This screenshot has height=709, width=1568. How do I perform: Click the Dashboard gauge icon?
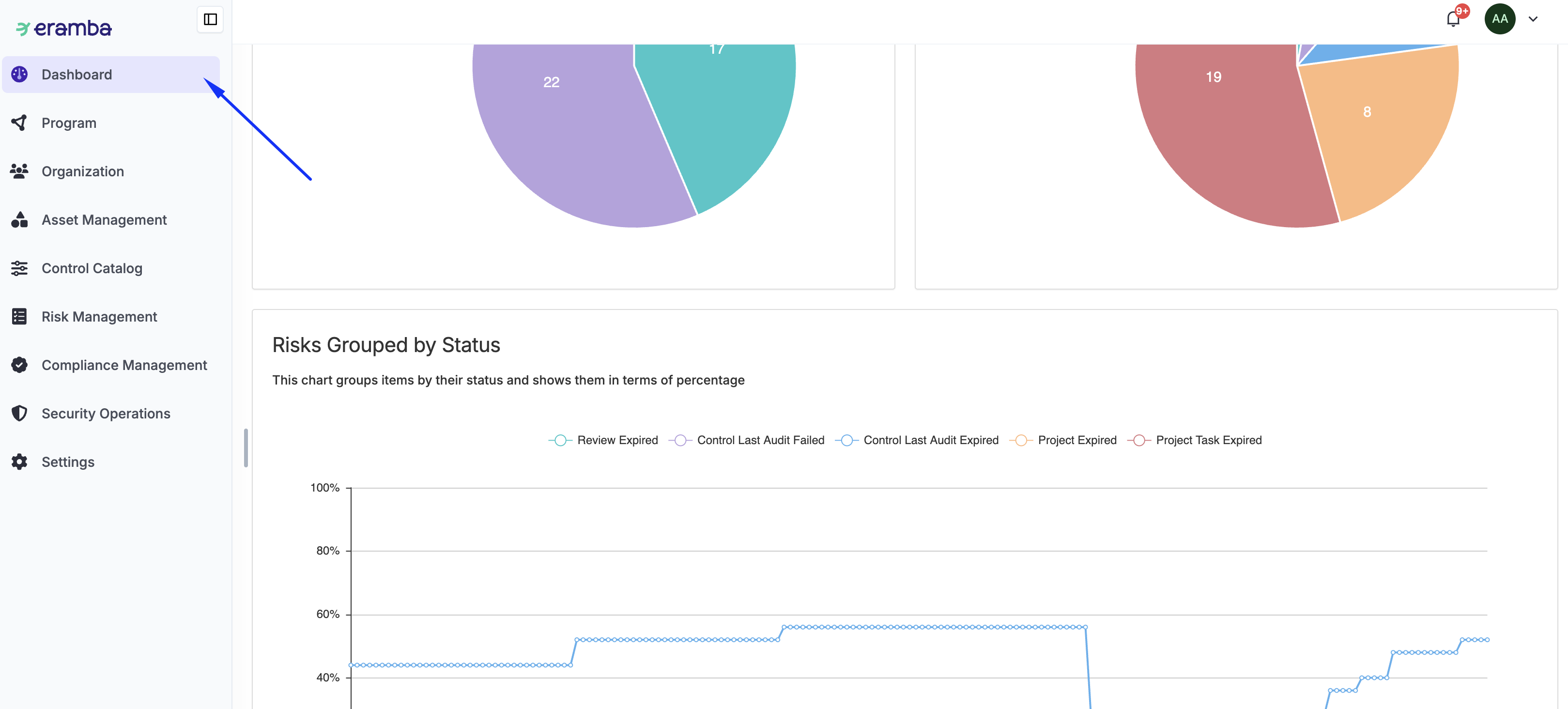(x=19, y=74)
